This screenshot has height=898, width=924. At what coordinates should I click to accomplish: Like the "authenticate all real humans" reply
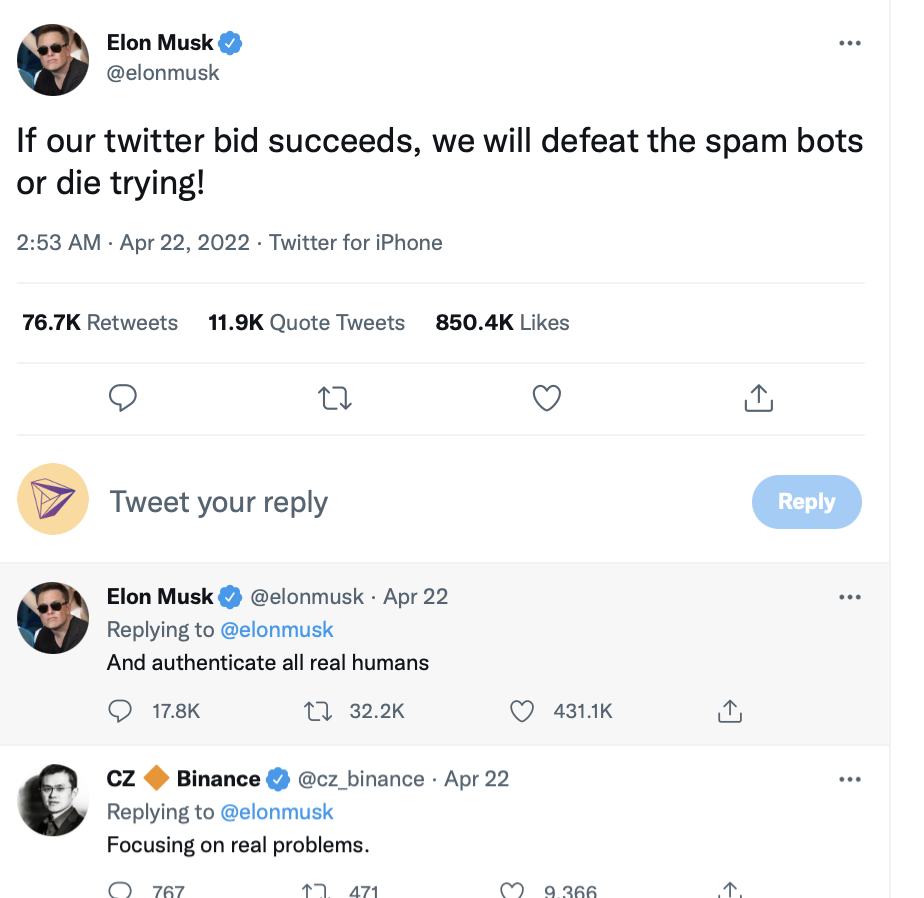522,711
